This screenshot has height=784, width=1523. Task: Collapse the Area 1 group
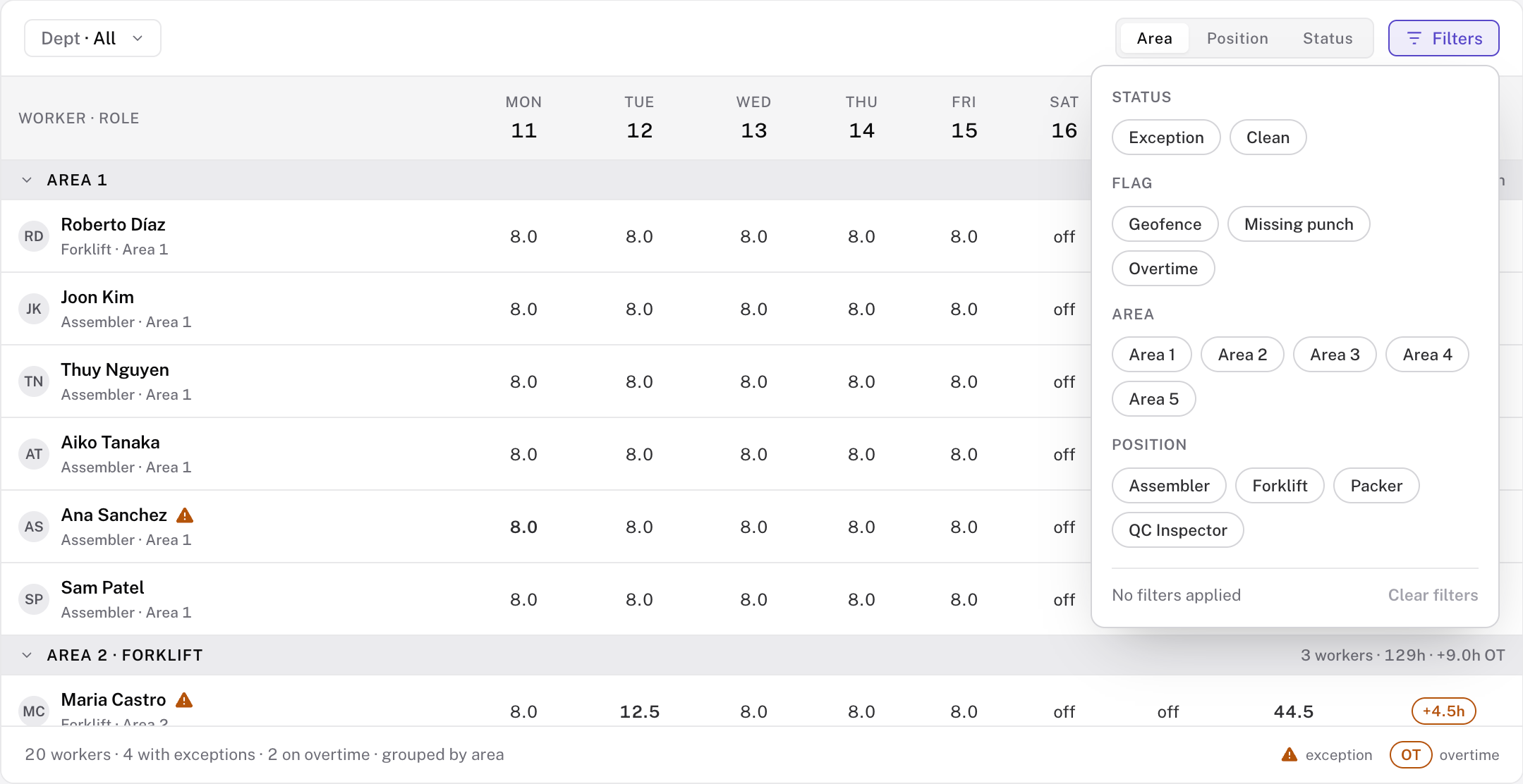27,180
